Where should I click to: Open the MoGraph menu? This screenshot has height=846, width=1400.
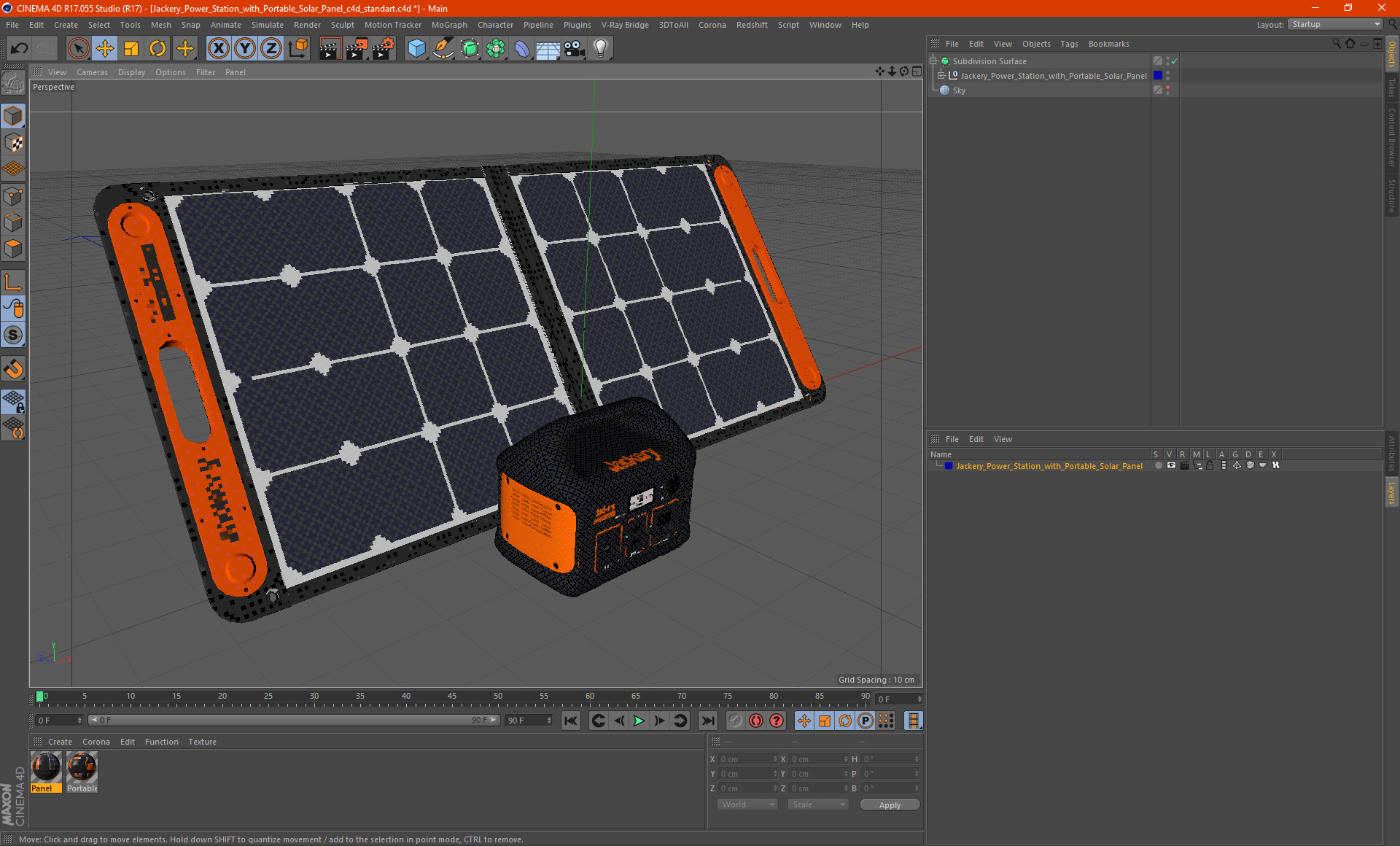[x=448, y=25]
